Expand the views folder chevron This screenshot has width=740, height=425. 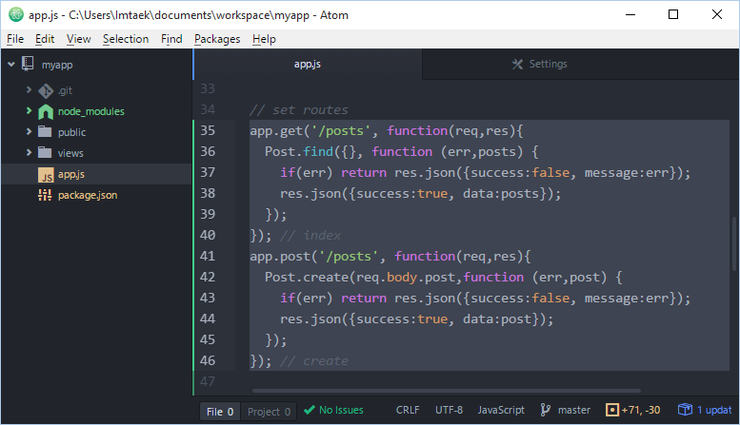29,152
